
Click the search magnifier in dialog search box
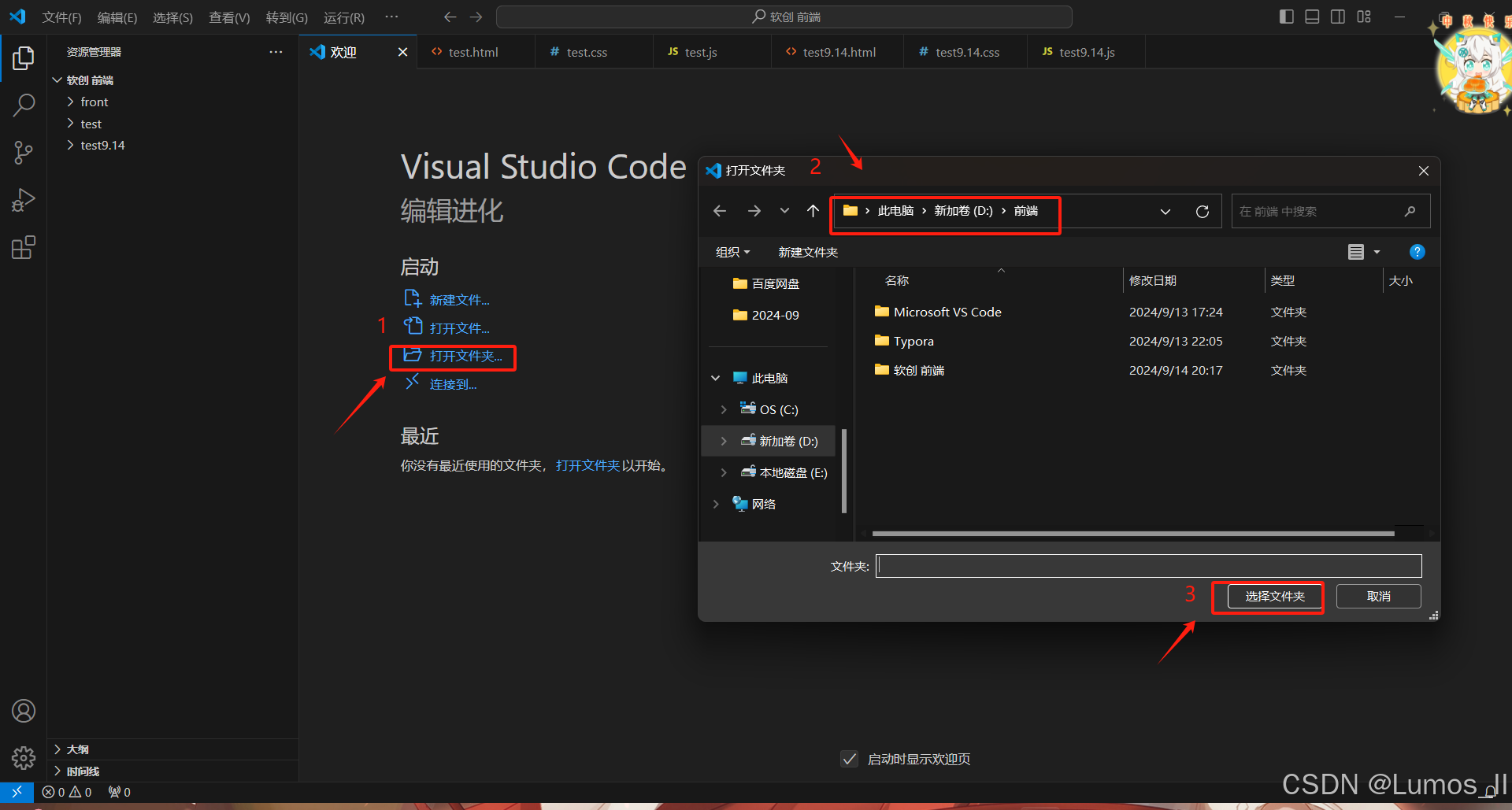[x=1410, y=211]
